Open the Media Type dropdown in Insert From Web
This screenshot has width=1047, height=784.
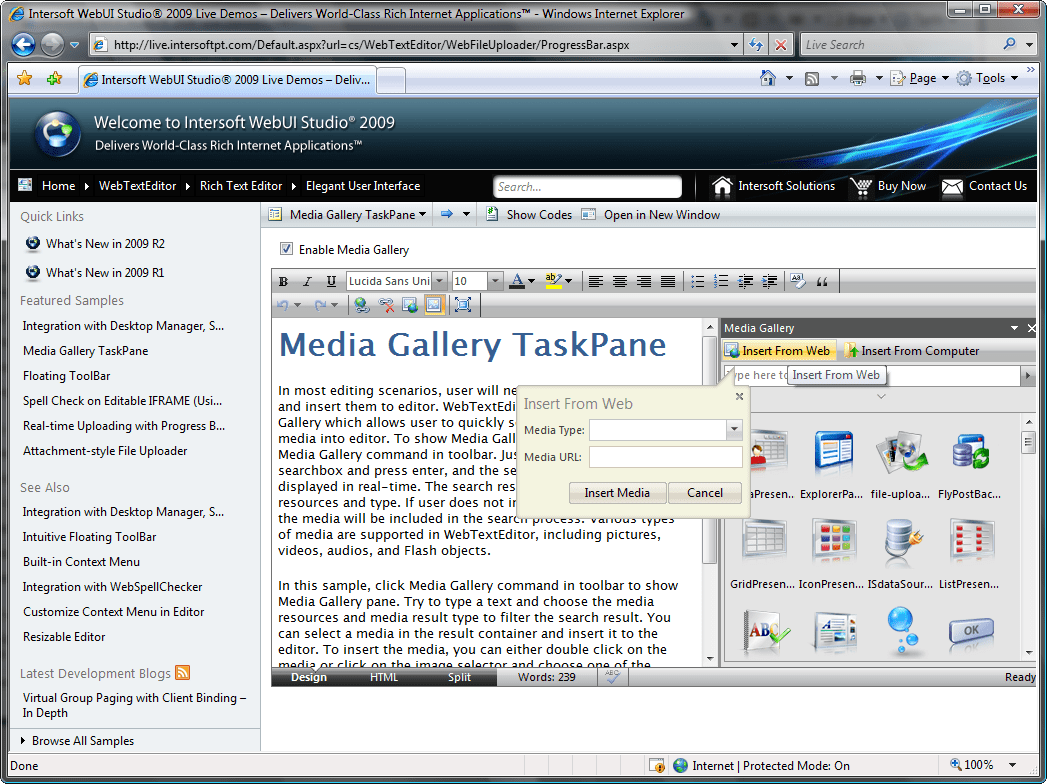coord(735,429)
